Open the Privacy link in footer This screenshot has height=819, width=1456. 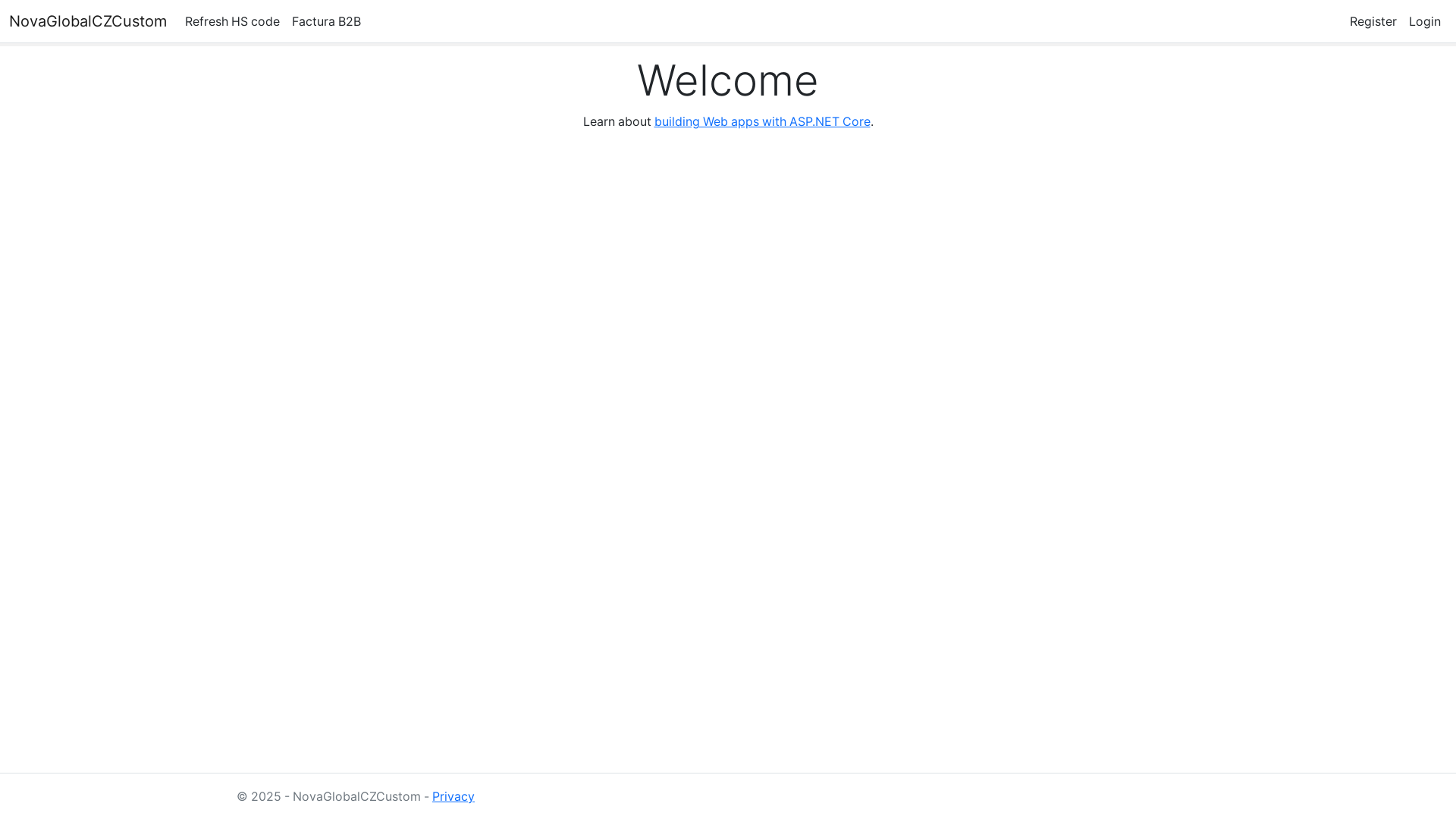tap(453, 796)
